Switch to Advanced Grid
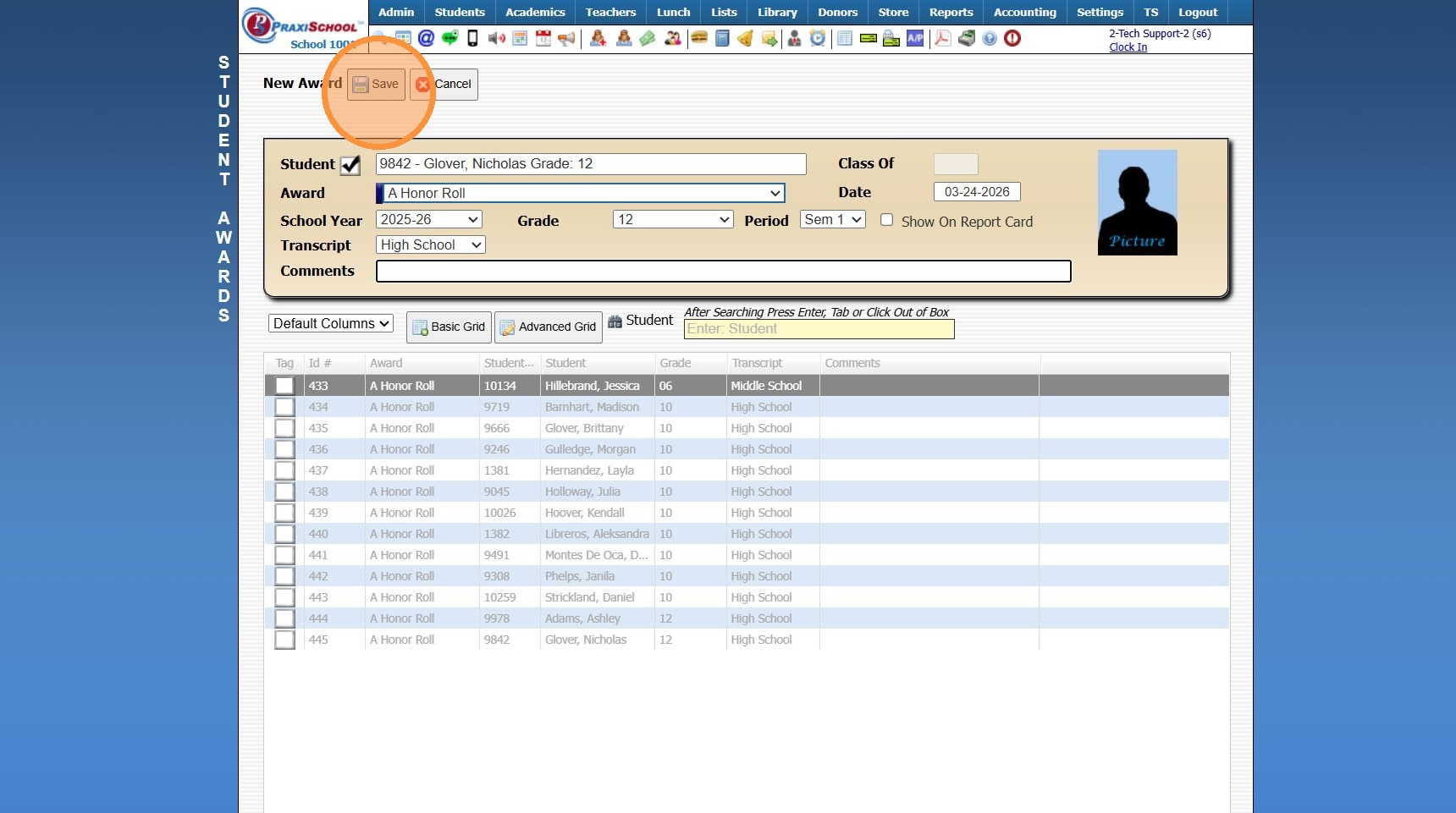The width and height of the screenshot is (1456, 813). point(549,327)
